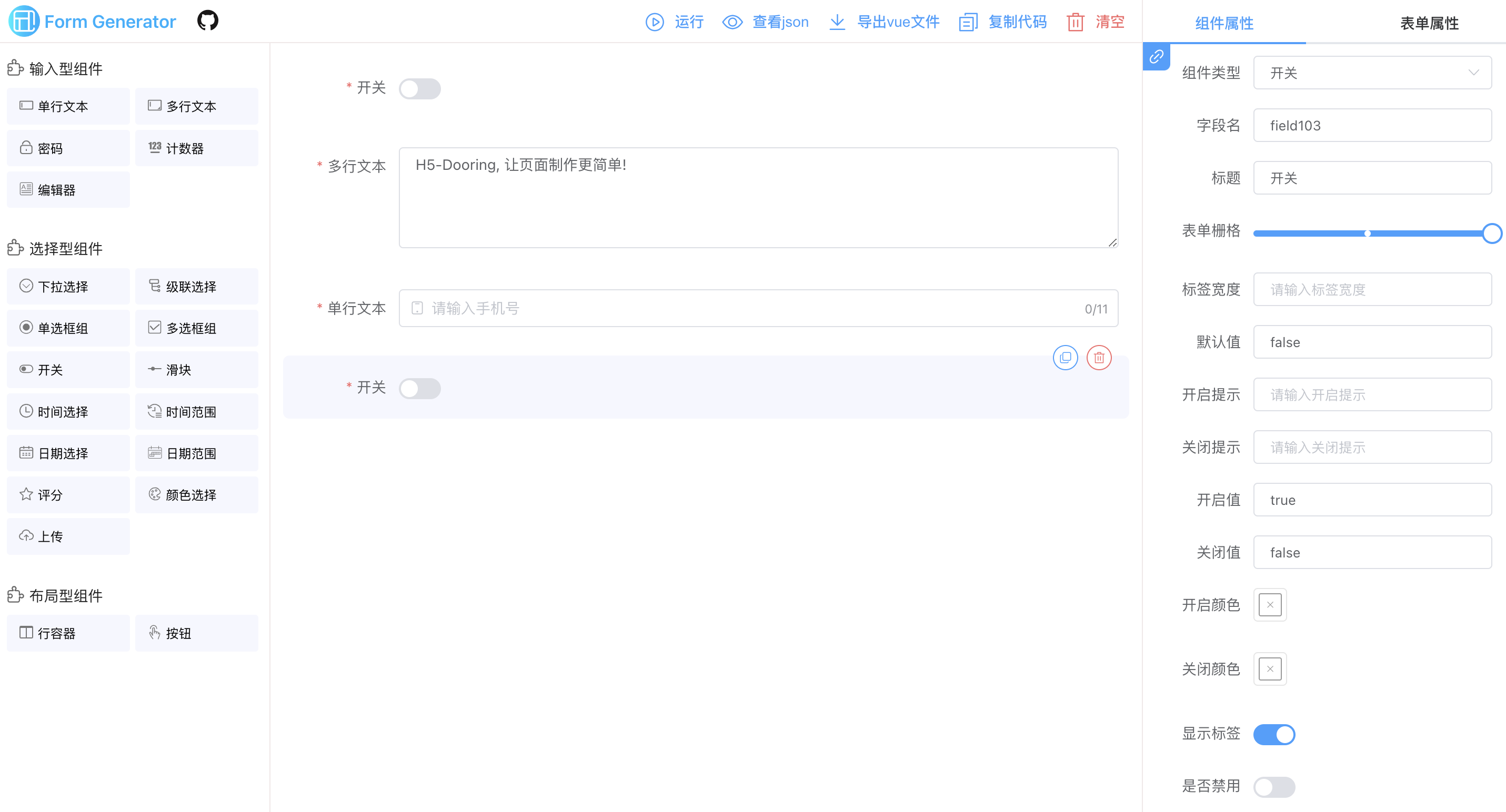Edit the 标题 input field
Image resolution: width=1506 pixels, height=812 pixels.
coord(1372,178)
